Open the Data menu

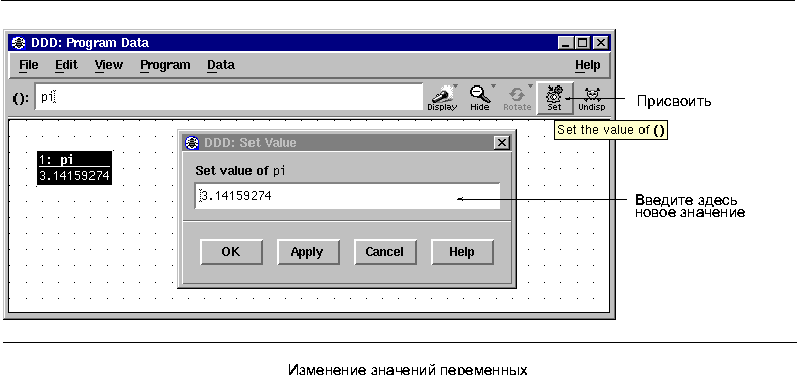point(221,65)
